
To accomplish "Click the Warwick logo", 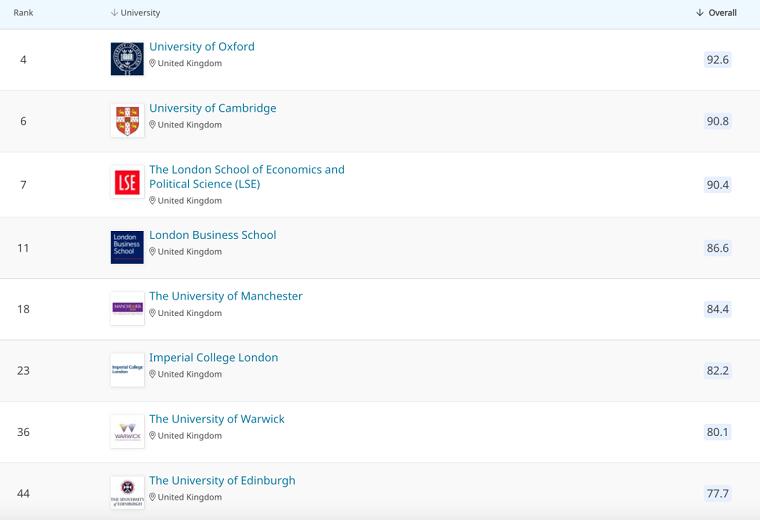I will (127, 431).
